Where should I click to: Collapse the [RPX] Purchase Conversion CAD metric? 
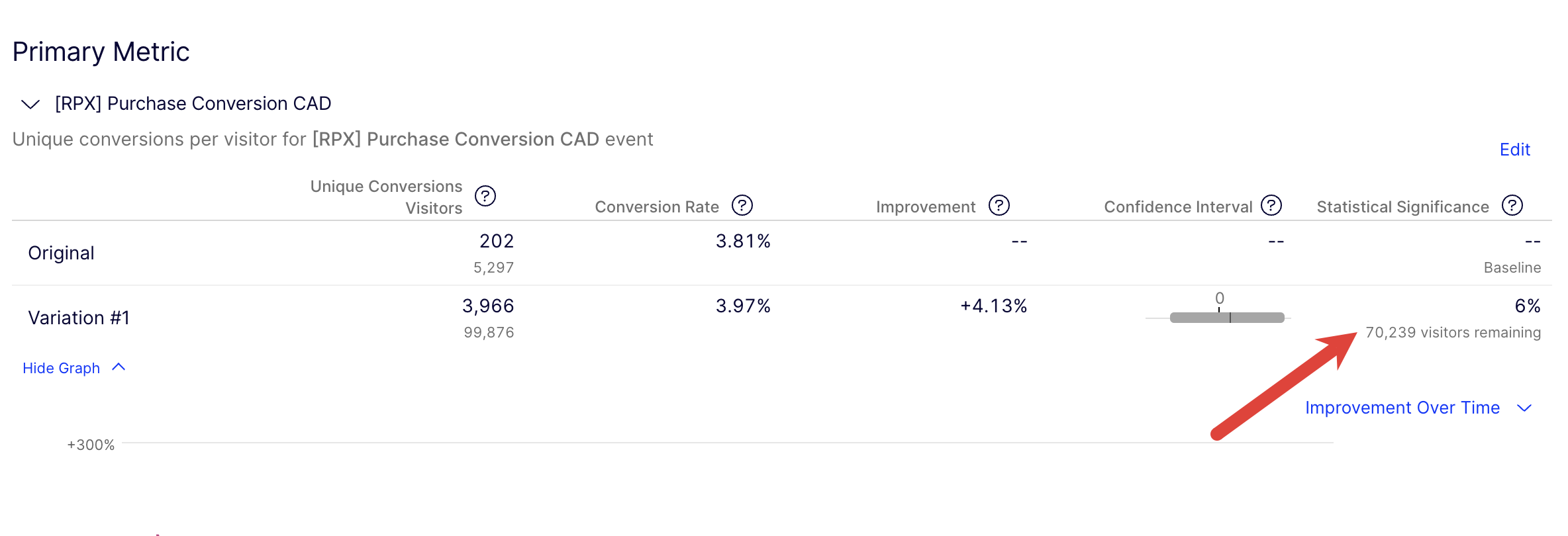(30, 104)
